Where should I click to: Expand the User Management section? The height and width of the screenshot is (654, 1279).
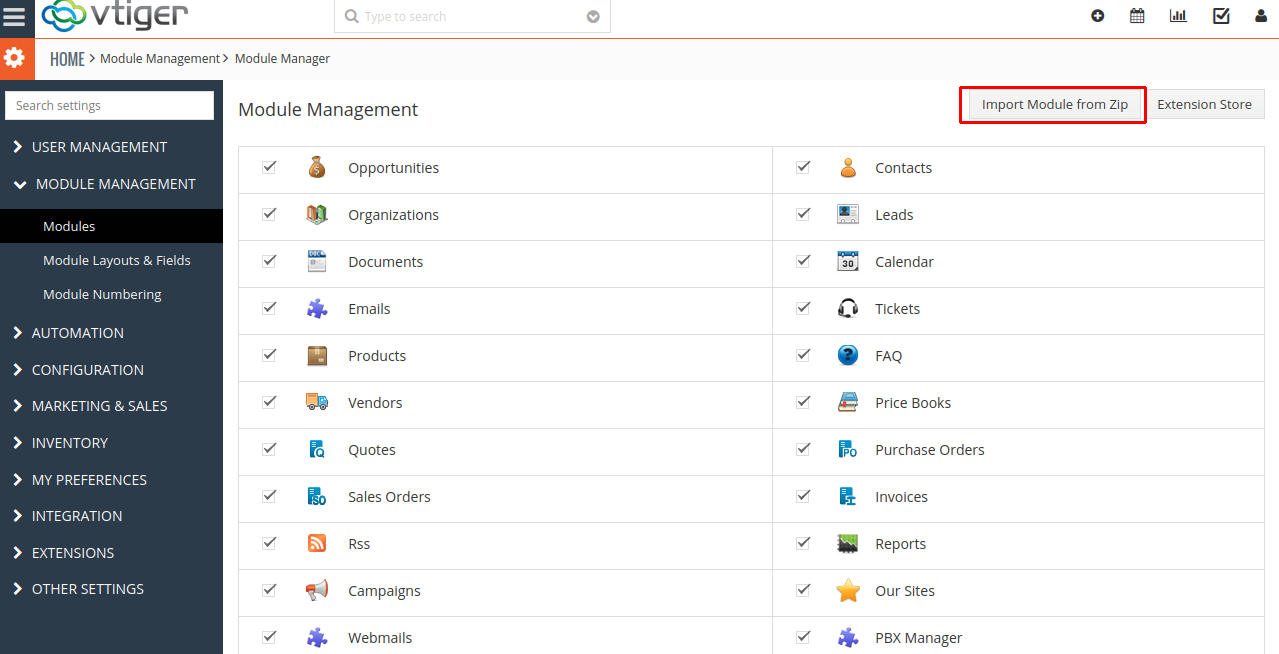[99, 147]
